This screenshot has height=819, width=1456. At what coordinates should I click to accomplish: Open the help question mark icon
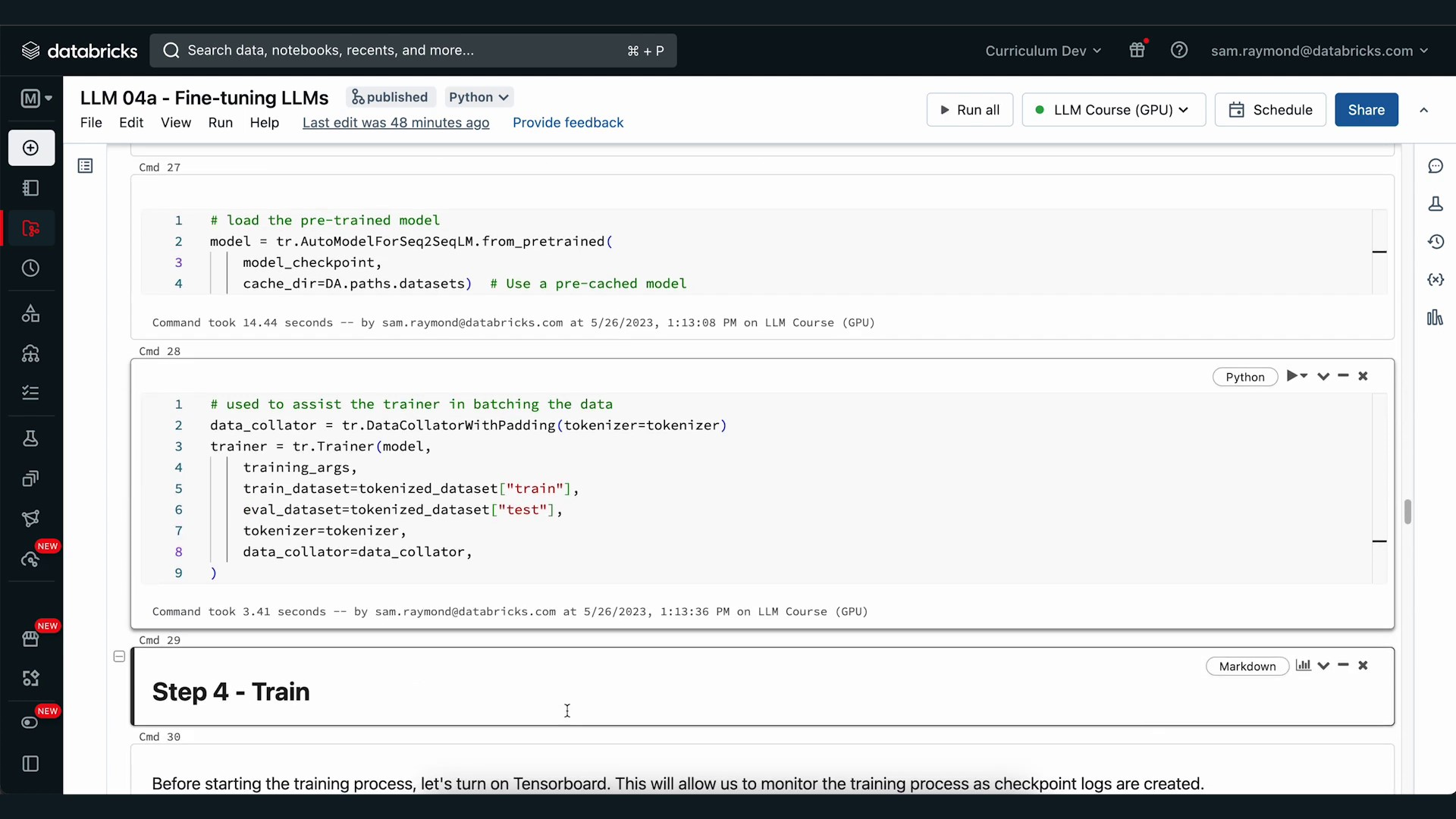1179,50
